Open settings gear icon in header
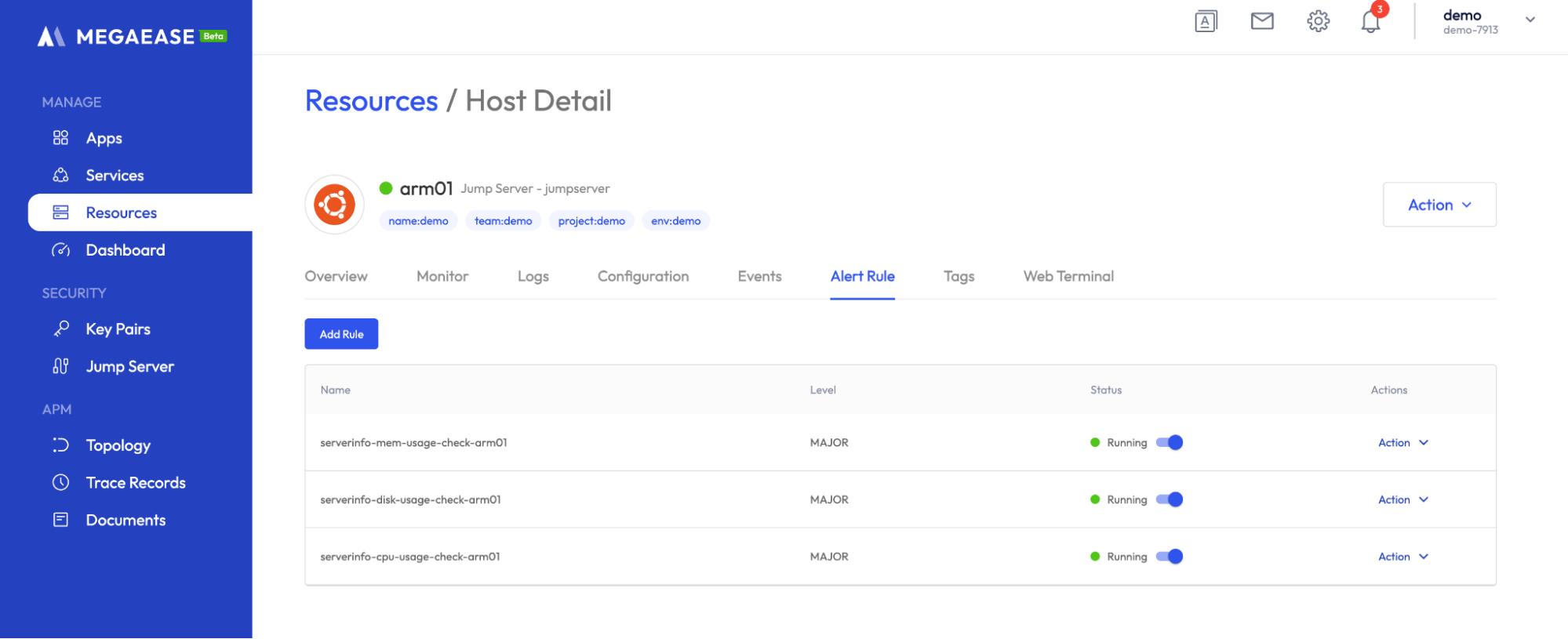Screen dimensions: 1568x639 [x=1318, y=21]
